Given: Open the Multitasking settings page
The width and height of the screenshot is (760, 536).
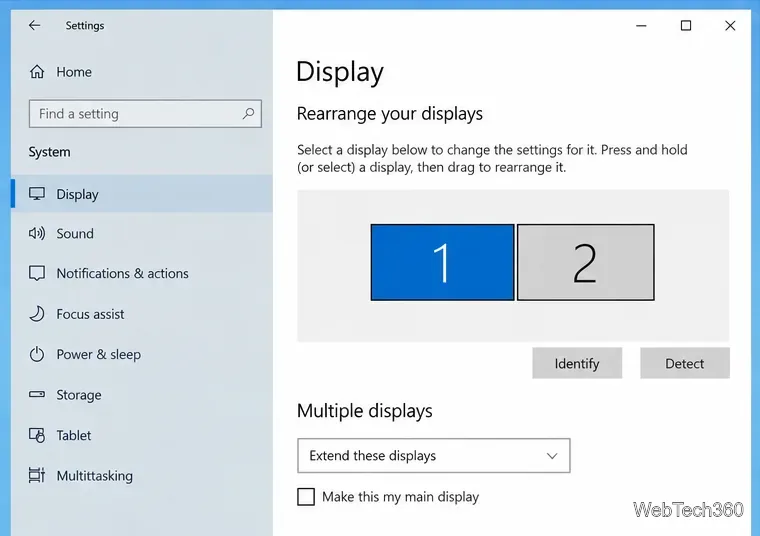Looking at the screenshot, I should pyautogui.click(x=142, y=475).
